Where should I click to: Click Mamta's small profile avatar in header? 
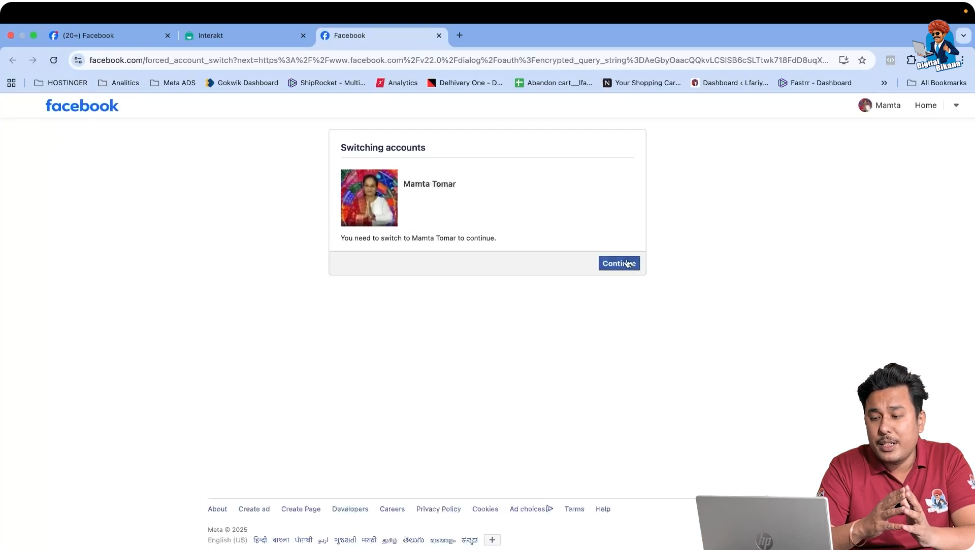864,105
